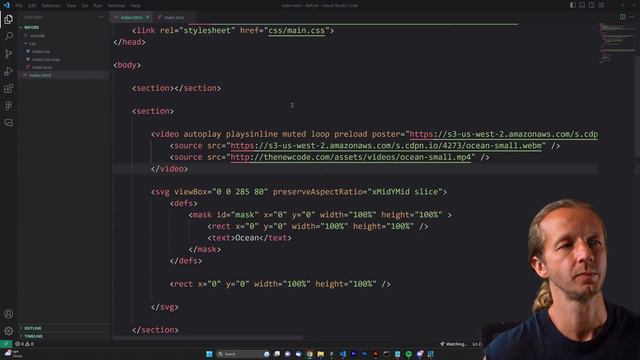The height and width of the screenshot is (360, 640).
Task: Click the split editor icon
Action: click(622, 17)
